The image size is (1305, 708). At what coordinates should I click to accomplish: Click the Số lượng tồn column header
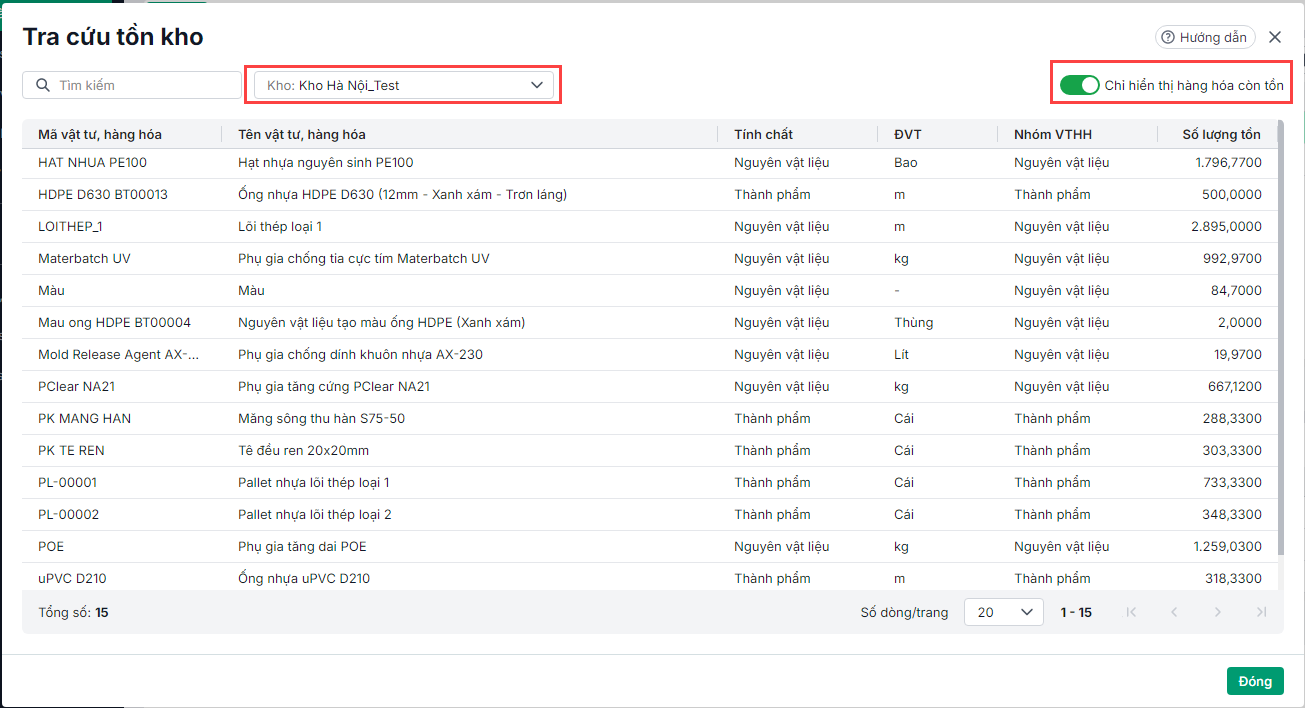pyautogui.click(x=1221, y=134)
